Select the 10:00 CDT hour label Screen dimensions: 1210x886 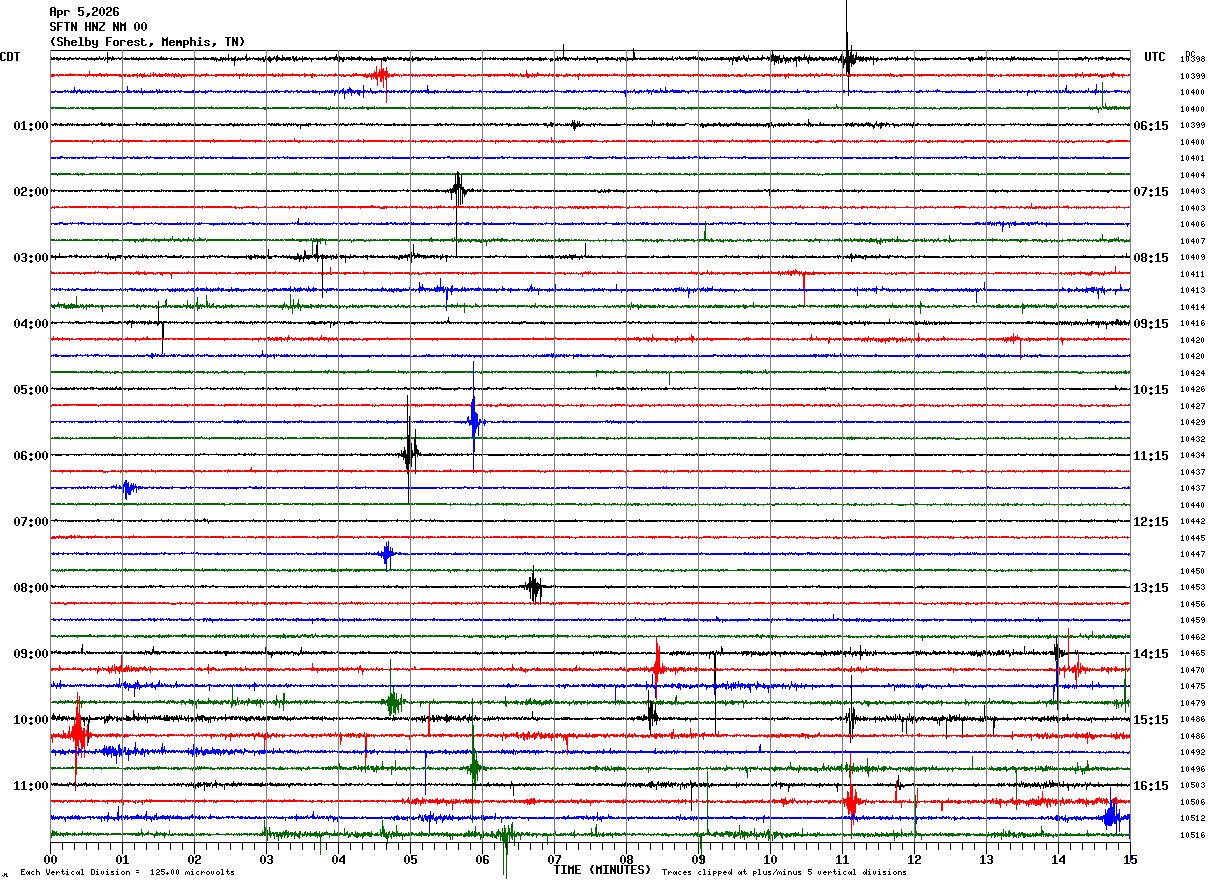click(x=31, y=720)
